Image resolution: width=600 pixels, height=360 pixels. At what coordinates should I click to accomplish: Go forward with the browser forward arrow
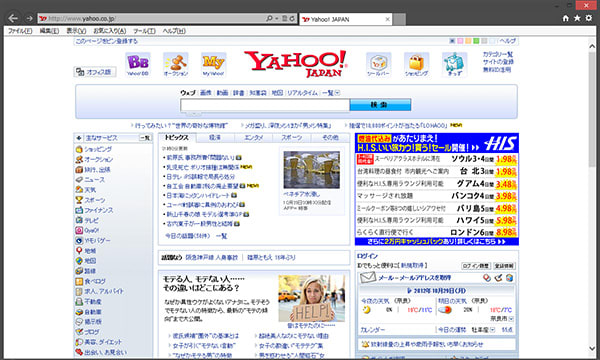[x=29, y=18]
